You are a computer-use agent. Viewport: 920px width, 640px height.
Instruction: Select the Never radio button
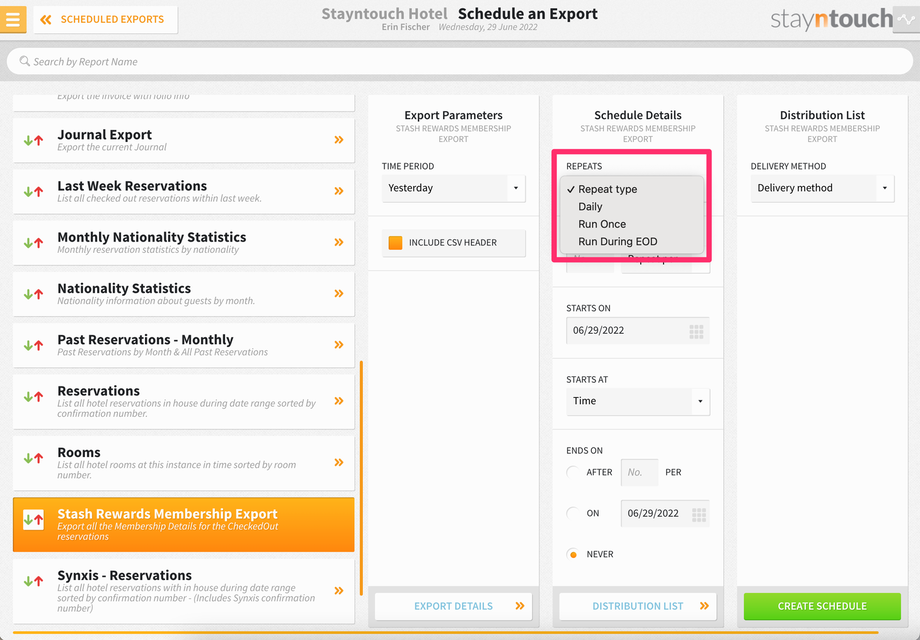point(573,554)
